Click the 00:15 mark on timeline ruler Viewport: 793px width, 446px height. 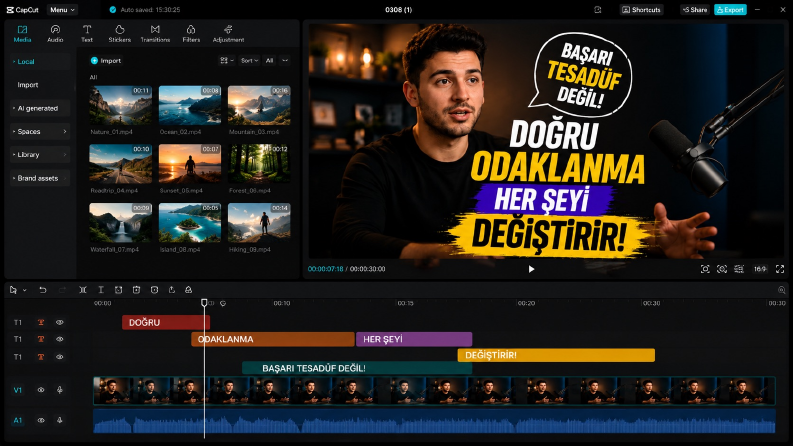click(405, 303)
